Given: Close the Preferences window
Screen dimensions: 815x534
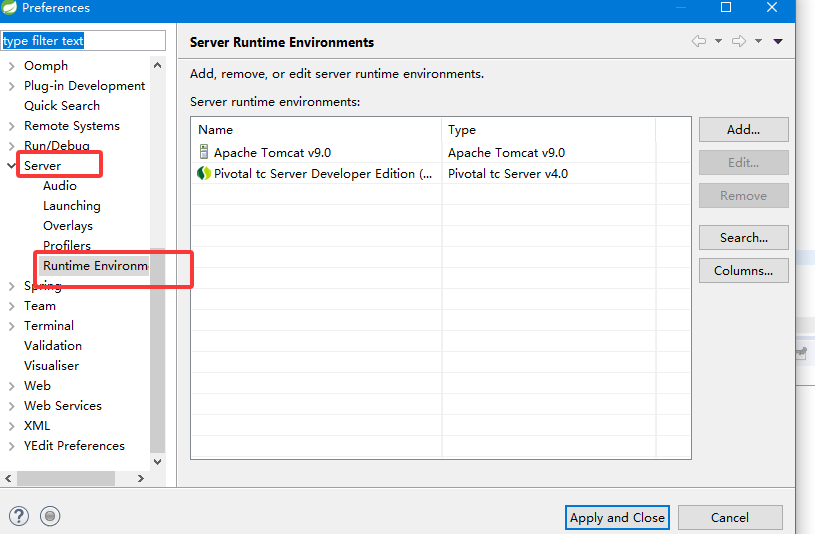Looking at the screenshot, I should (772, 7).
